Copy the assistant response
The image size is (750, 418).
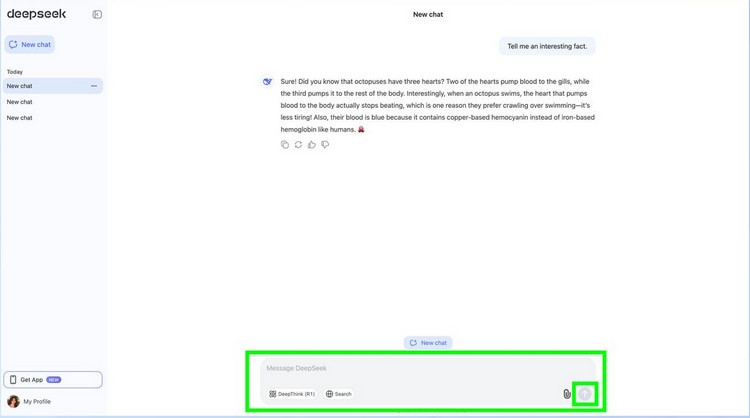pos(285,144)
